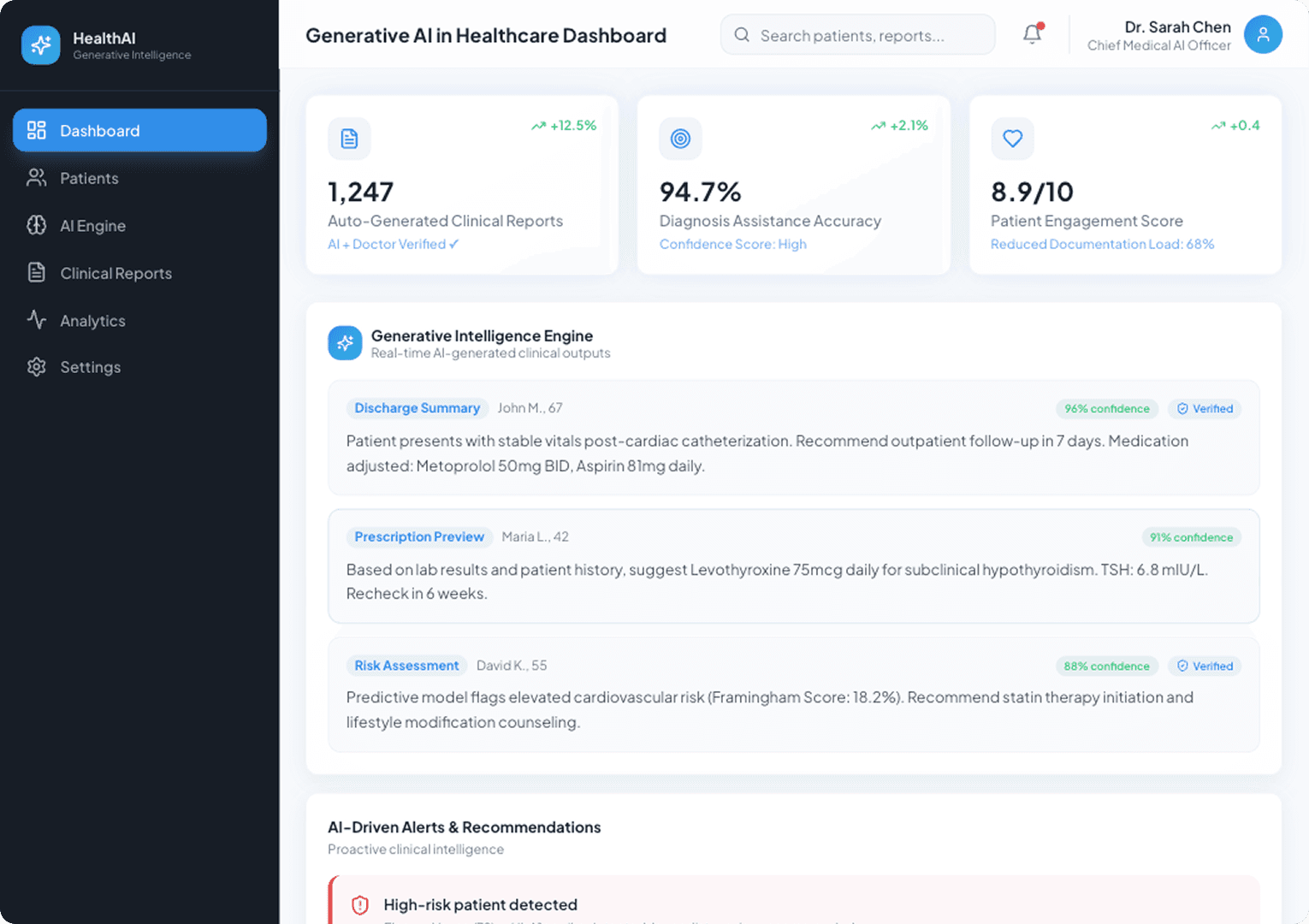Select the Patients sidebar icon

(x=36, y=178)
